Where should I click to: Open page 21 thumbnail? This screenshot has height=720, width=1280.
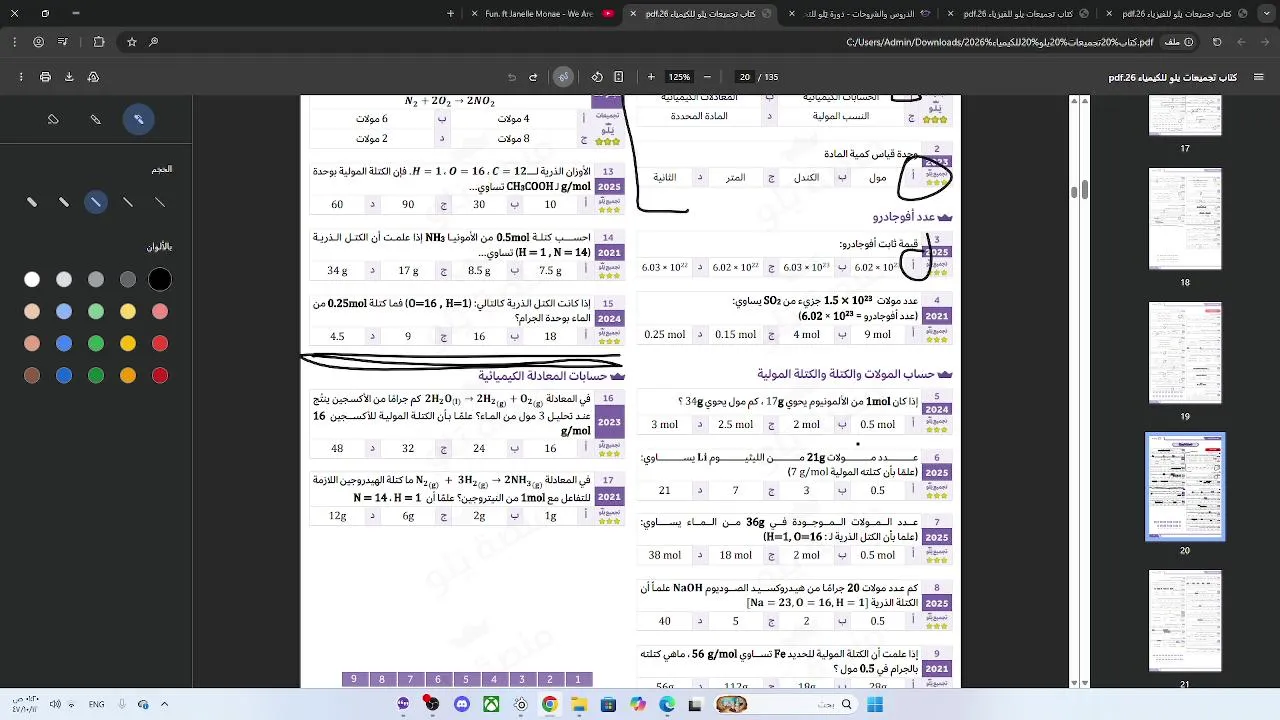(1185, 621)
